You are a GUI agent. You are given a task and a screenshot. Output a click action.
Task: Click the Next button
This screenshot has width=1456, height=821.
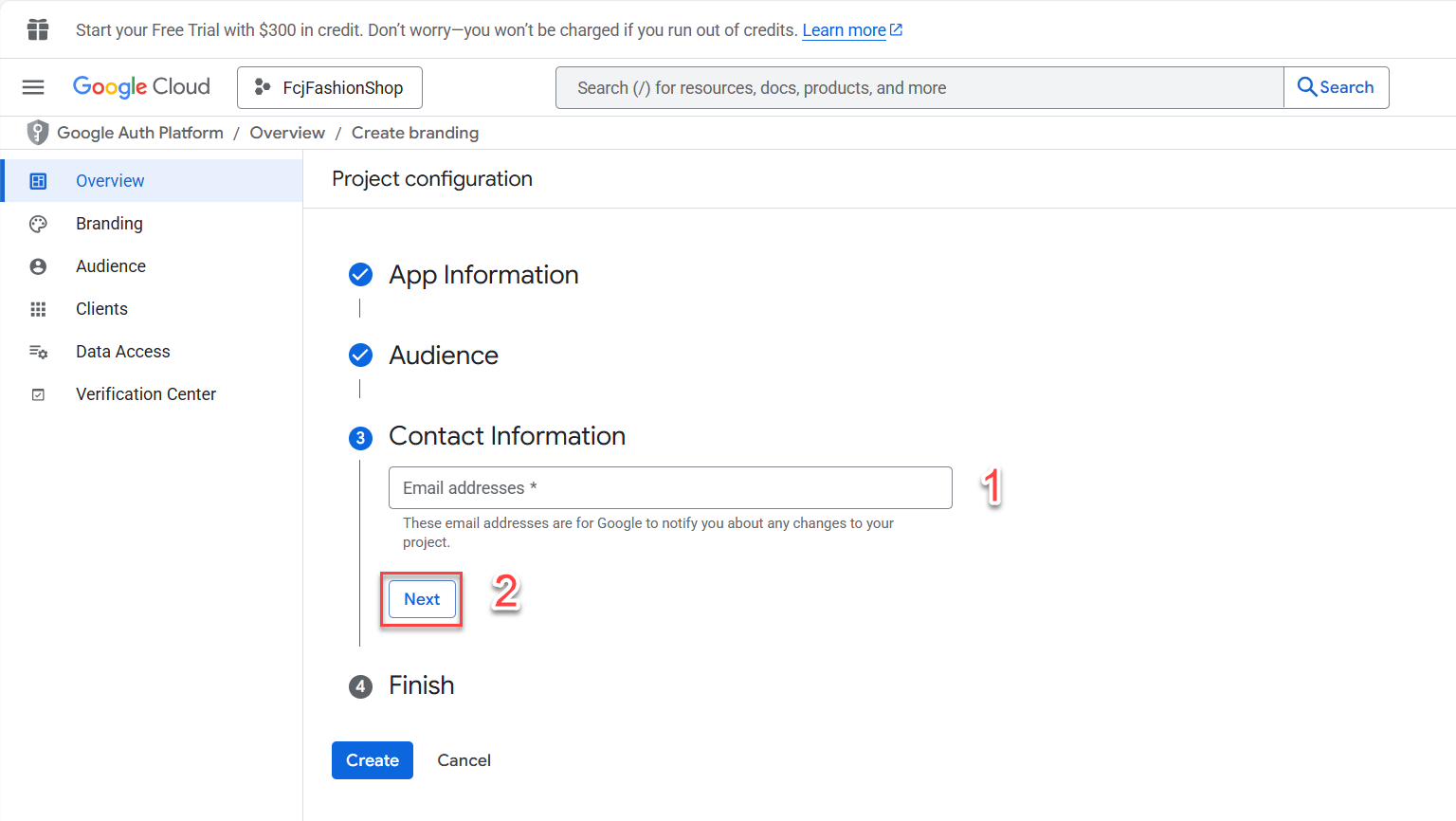pyautogui.click(x=422, y=599)
